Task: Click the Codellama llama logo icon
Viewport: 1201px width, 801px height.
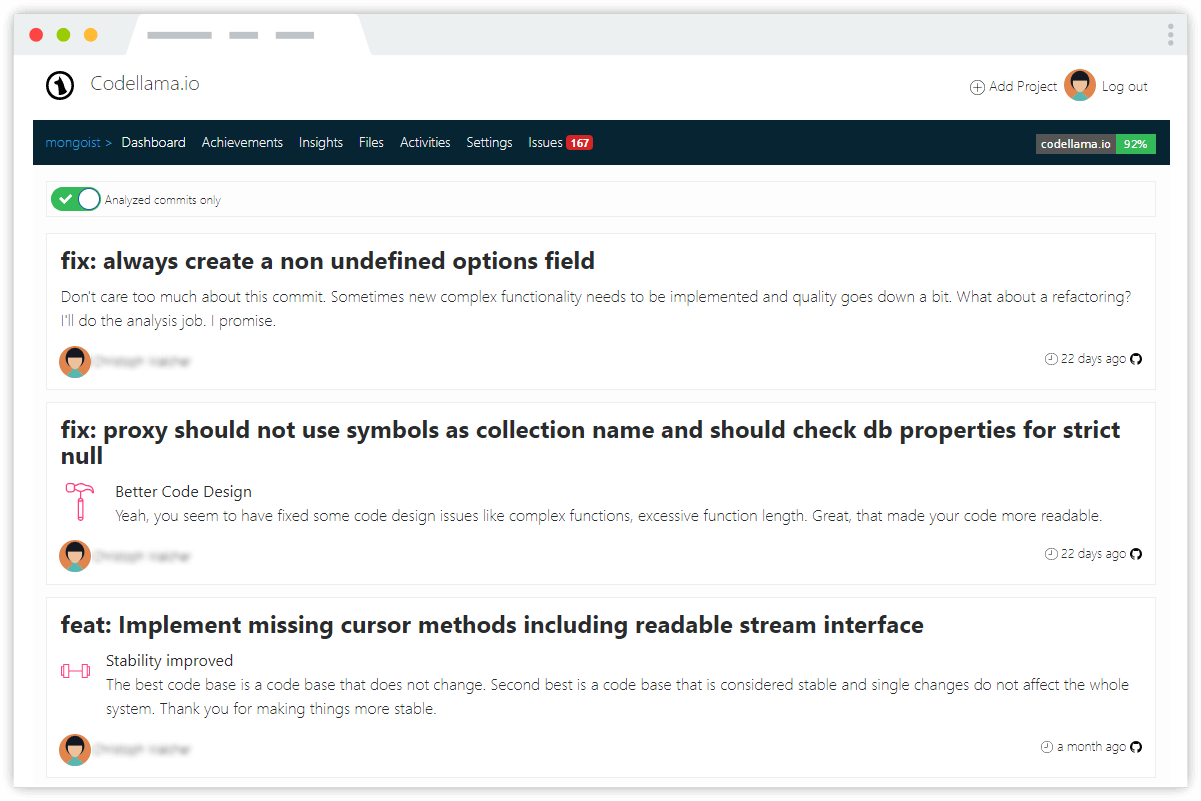Action: [x=60, y=86]
